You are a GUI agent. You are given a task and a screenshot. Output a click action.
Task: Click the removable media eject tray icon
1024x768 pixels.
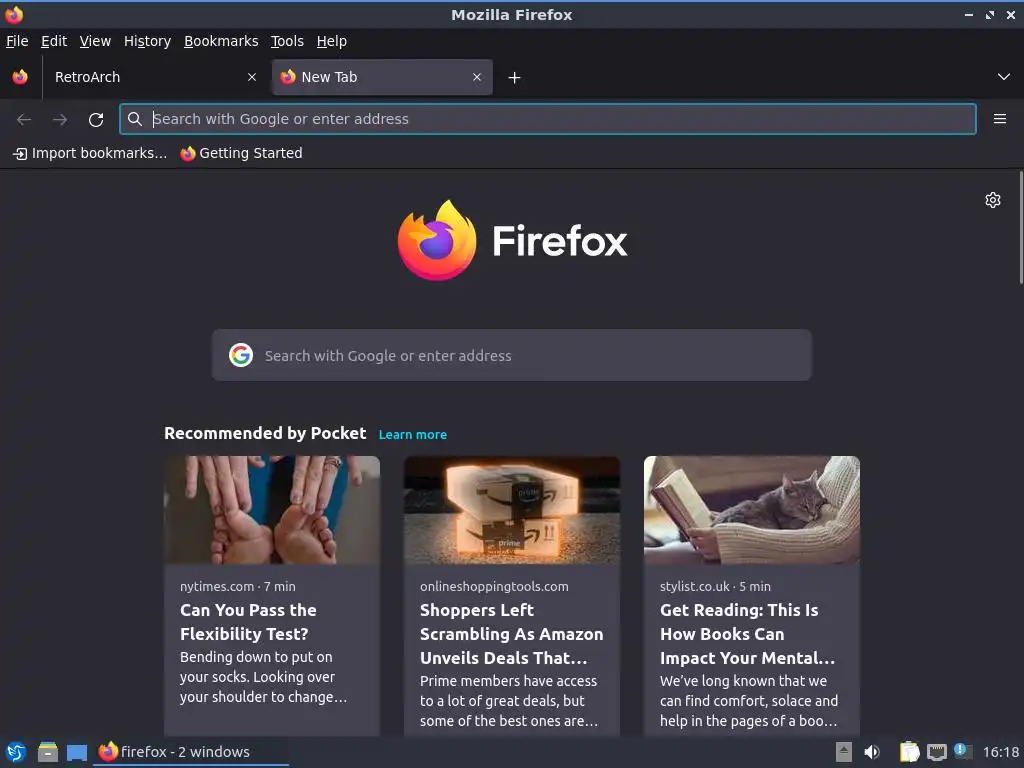point(844,752)
